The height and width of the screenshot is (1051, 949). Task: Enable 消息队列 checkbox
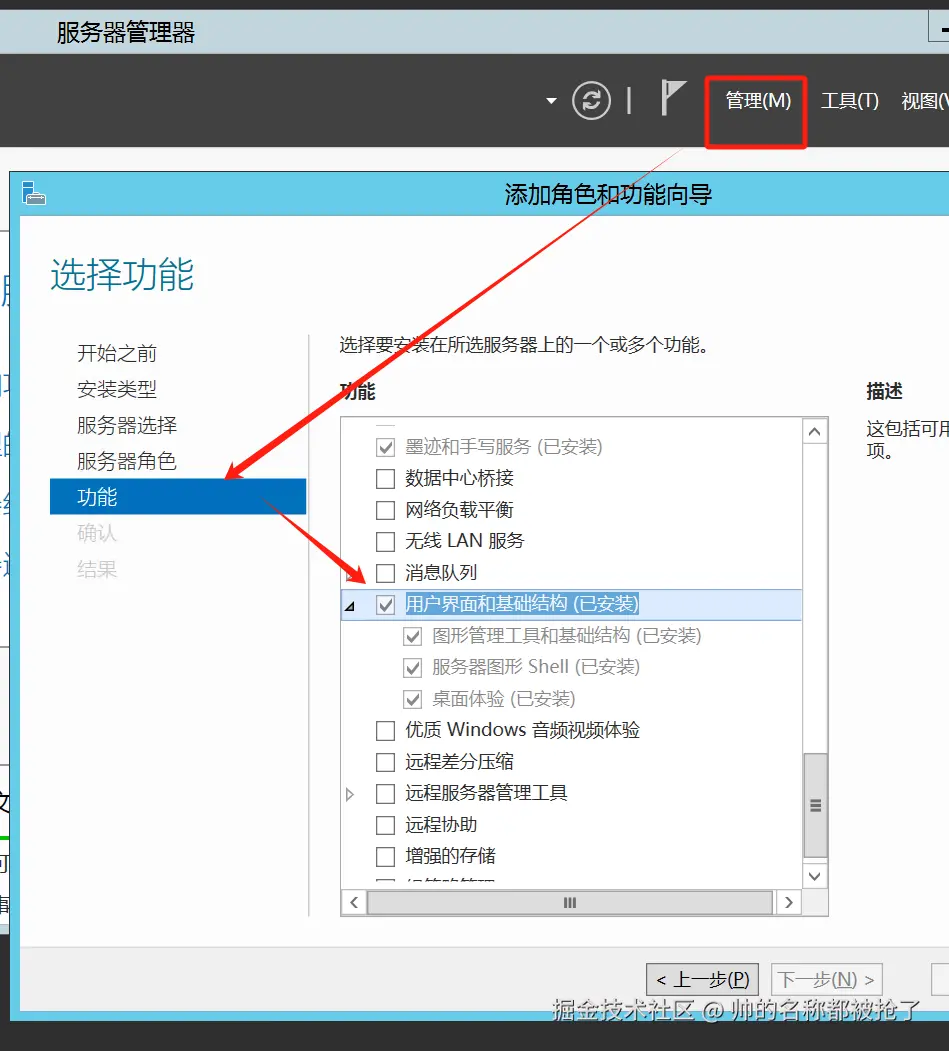(x=385, y=573)
